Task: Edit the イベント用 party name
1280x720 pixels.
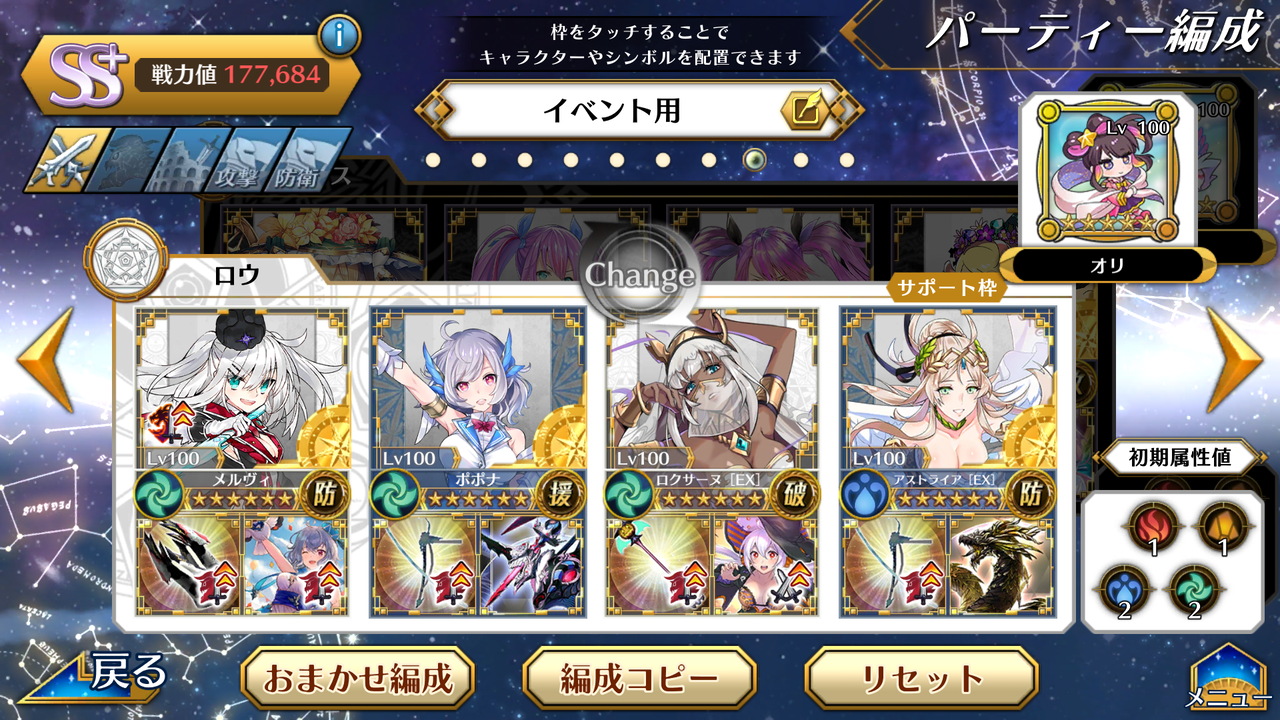Action: point(805,111)
